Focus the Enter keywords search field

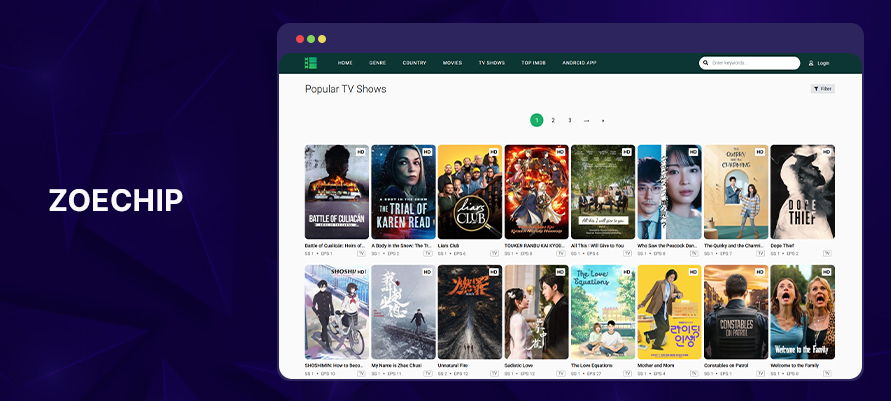tap(750, 63)
